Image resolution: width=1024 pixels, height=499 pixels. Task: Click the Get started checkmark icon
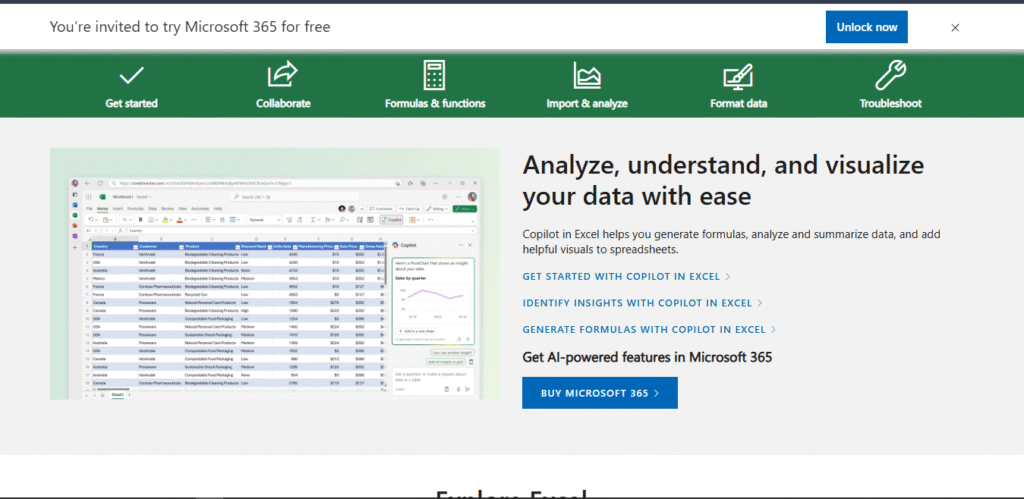coord(131,75)
